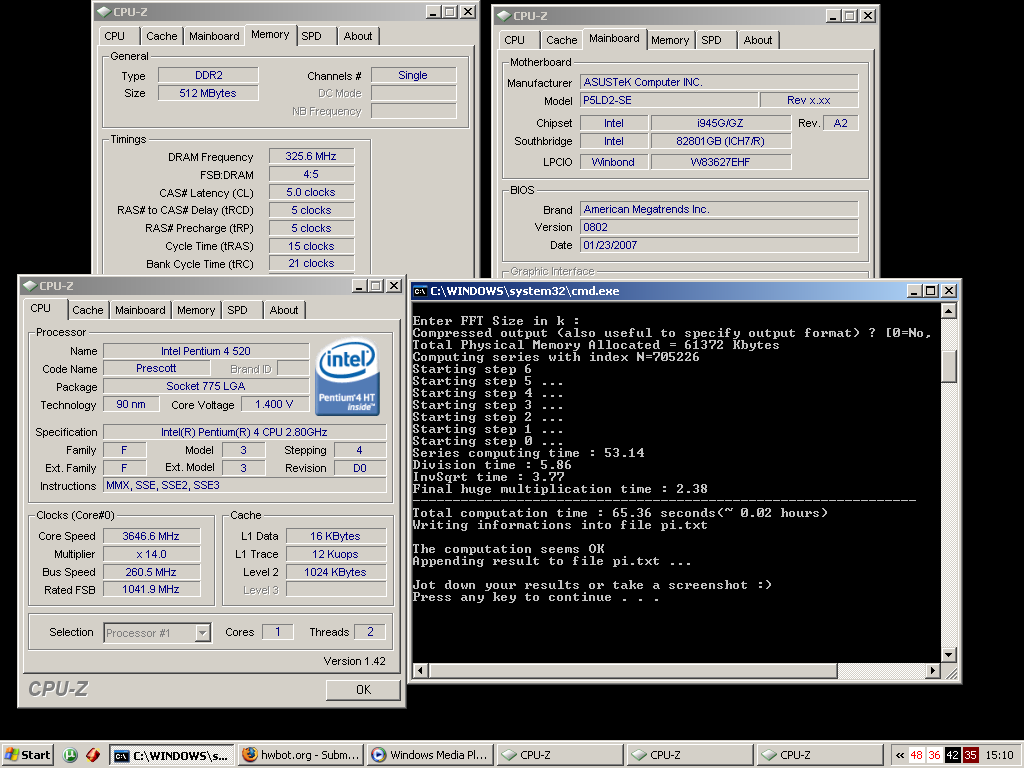
Task: Click Manufacturer field ASUSTeK Computer INC.
Action: [x=719, y=82]
